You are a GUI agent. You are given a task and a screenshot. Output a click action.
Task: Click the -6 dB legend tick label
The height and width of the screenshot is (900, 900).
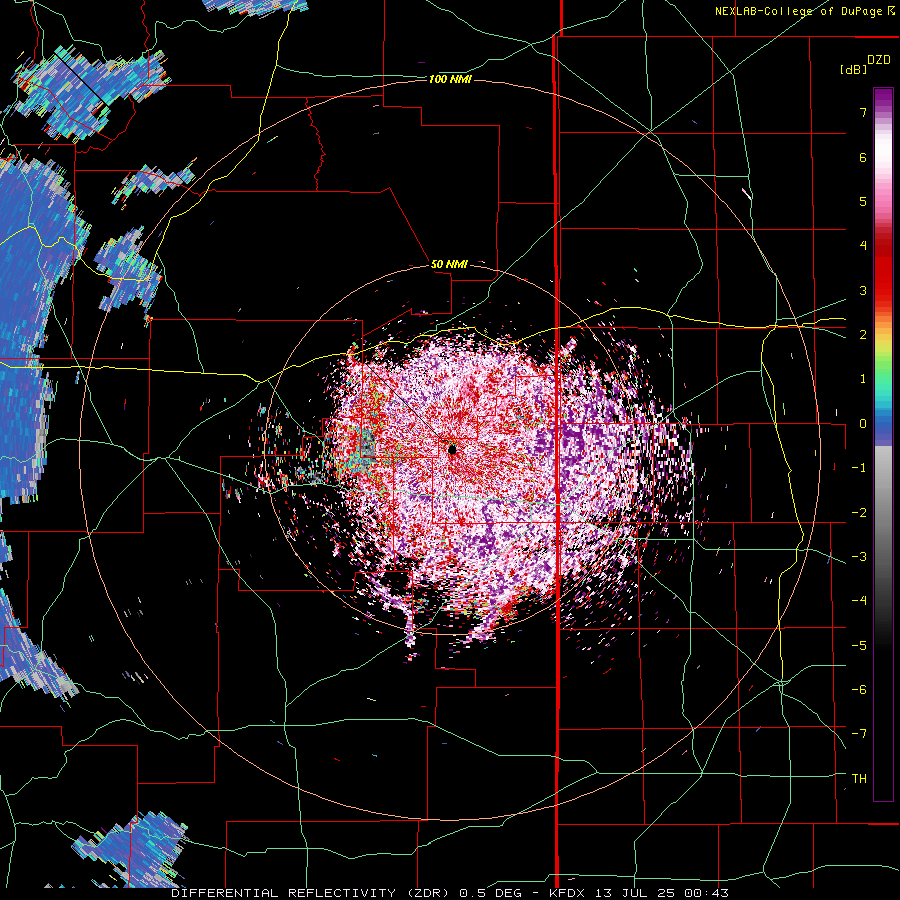(x=859, y=690)
